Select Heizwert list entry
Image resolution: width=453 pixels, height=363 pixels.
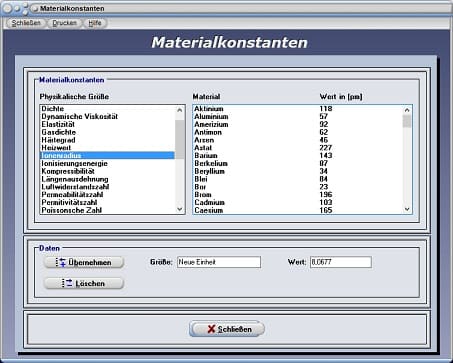pos(107,148)
